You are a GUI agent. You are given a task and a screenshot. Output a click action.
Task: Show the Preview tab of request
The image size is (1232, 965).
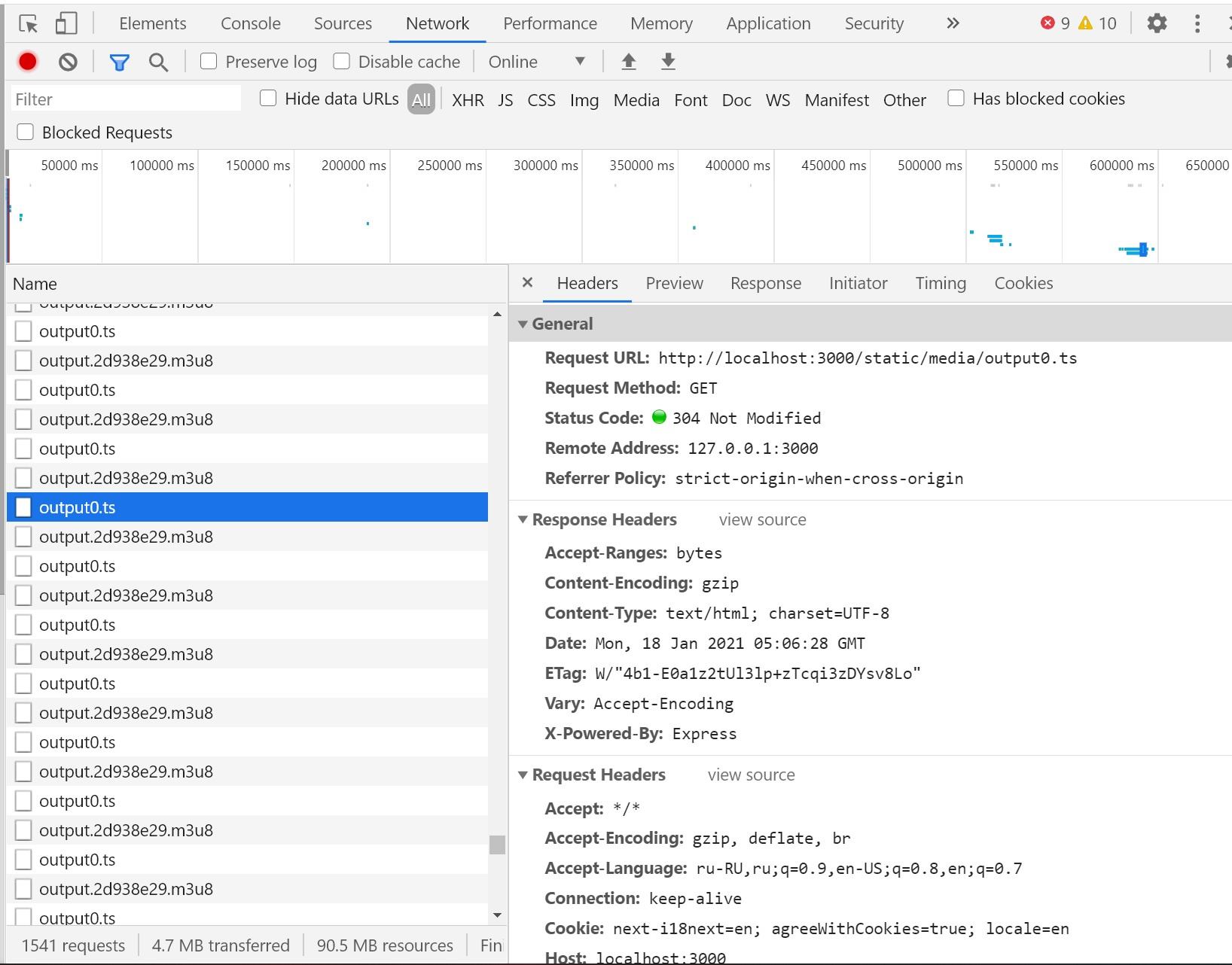tap(674, 283)
